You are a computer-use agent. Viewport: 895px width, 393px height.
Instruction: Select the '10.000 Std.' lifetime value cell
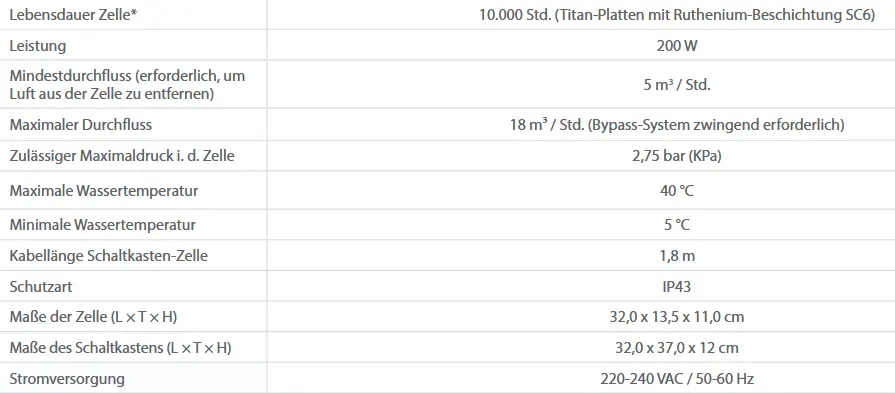(x=676, y=15)
